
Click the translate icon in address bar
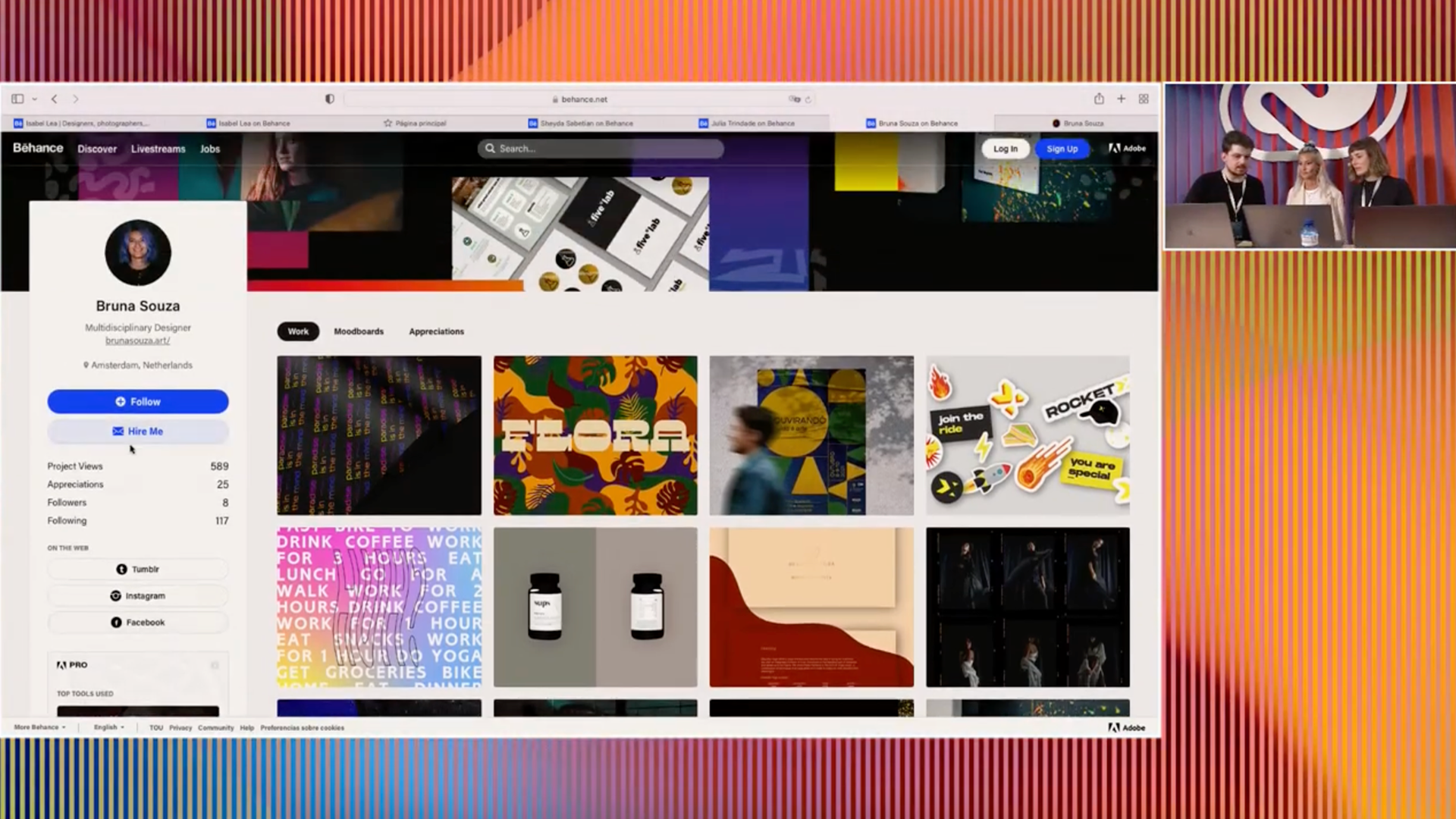(794, 99)
